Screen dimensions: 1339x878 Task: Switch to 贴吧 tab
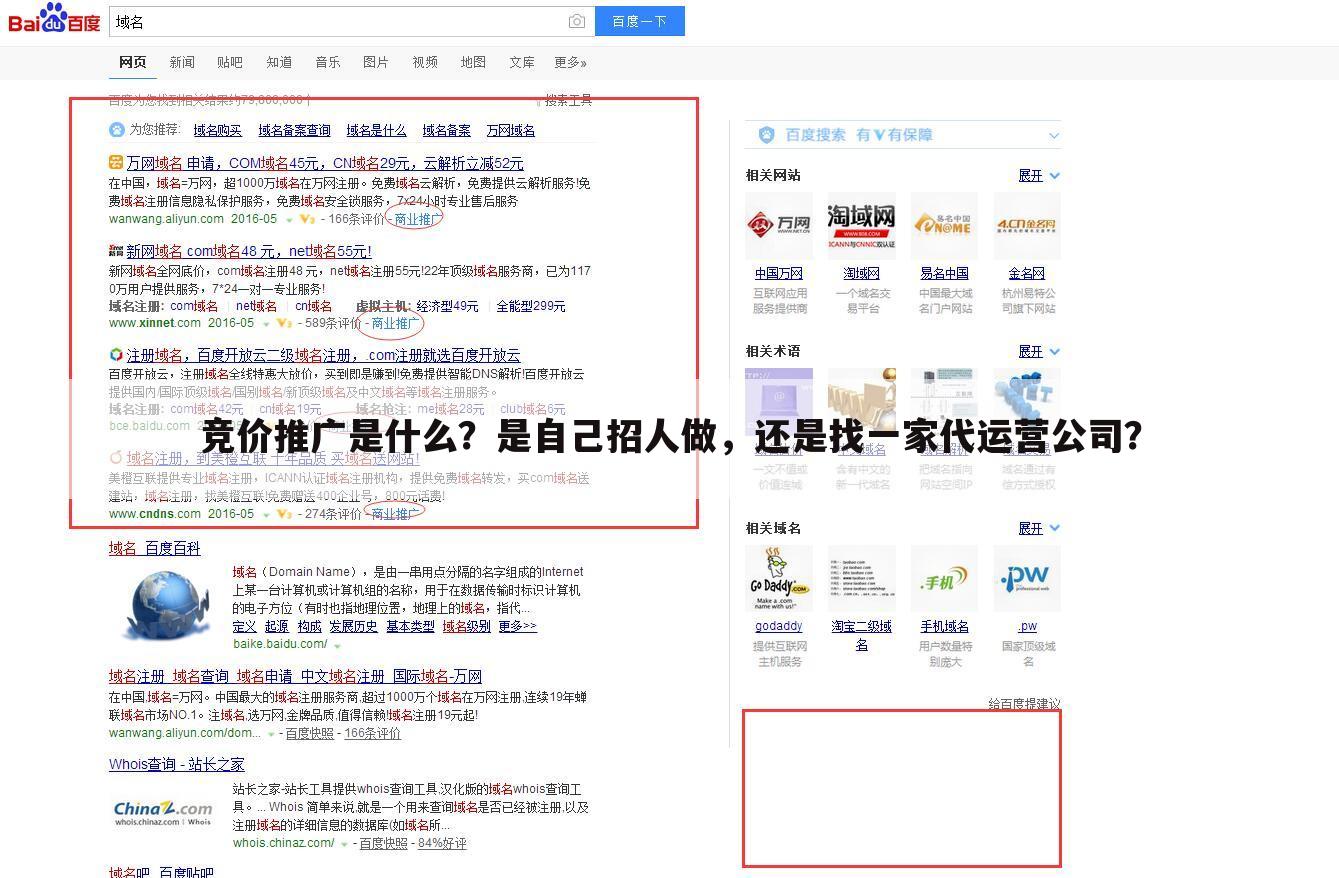pos(230,62)
